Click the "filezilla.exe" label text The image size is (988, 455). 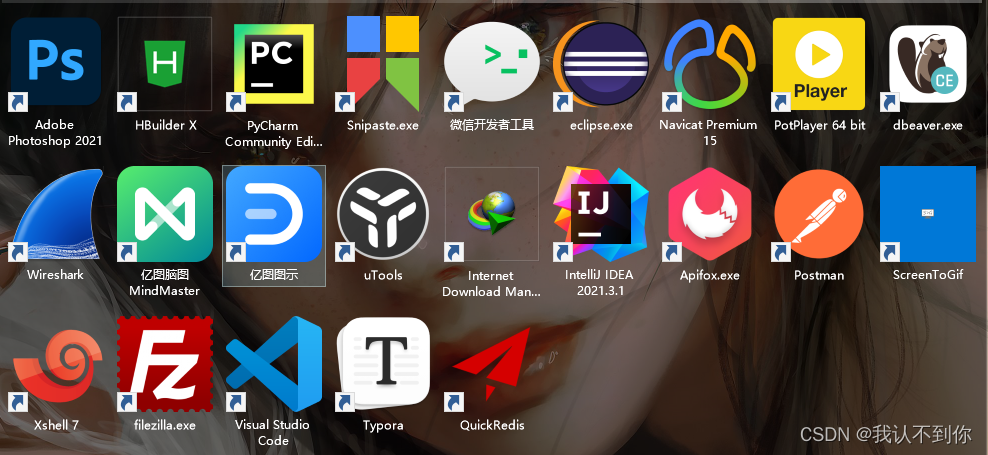click(x=165, y=425)
